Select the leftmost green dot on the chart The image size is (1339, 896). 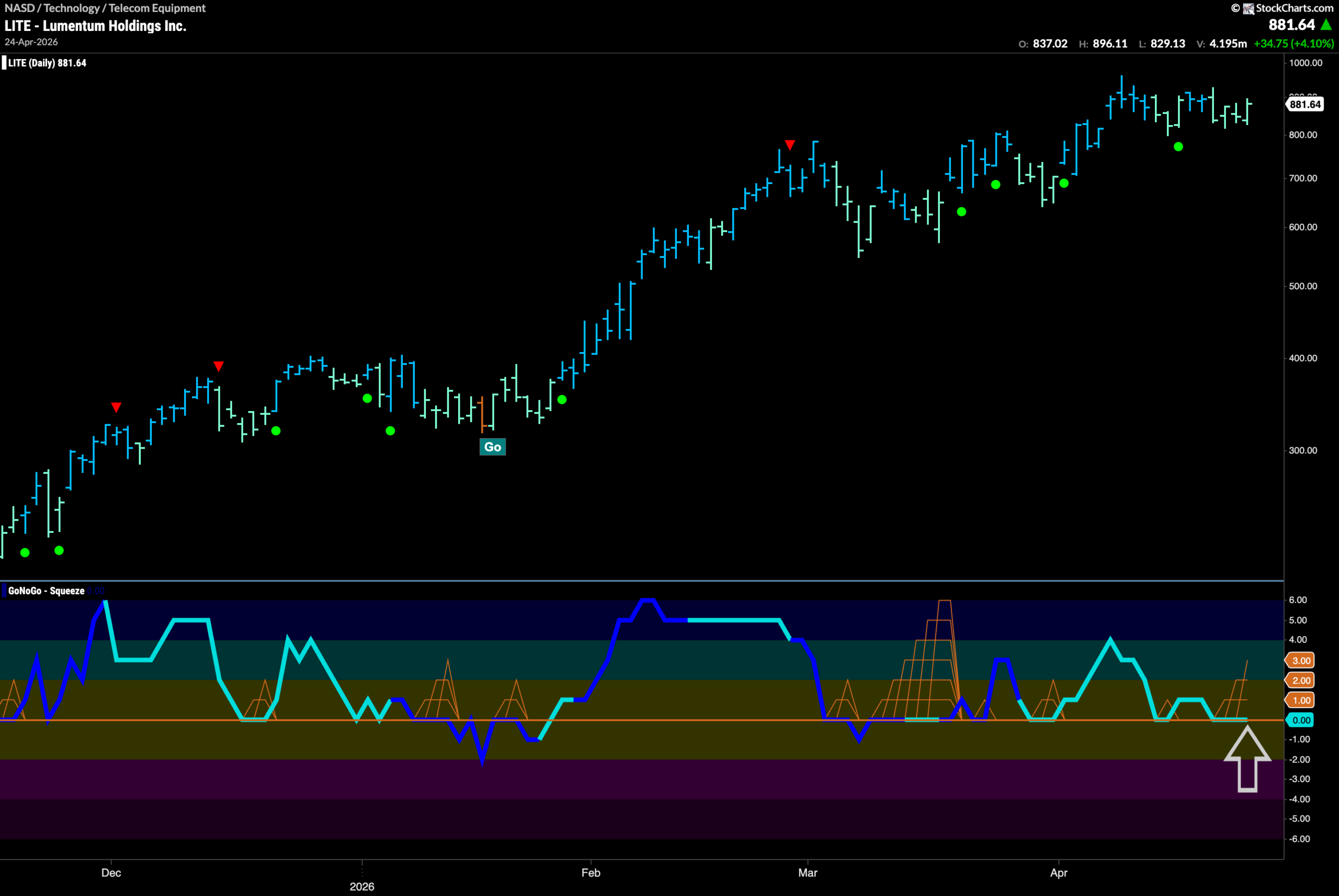click(x=25, y=552)
